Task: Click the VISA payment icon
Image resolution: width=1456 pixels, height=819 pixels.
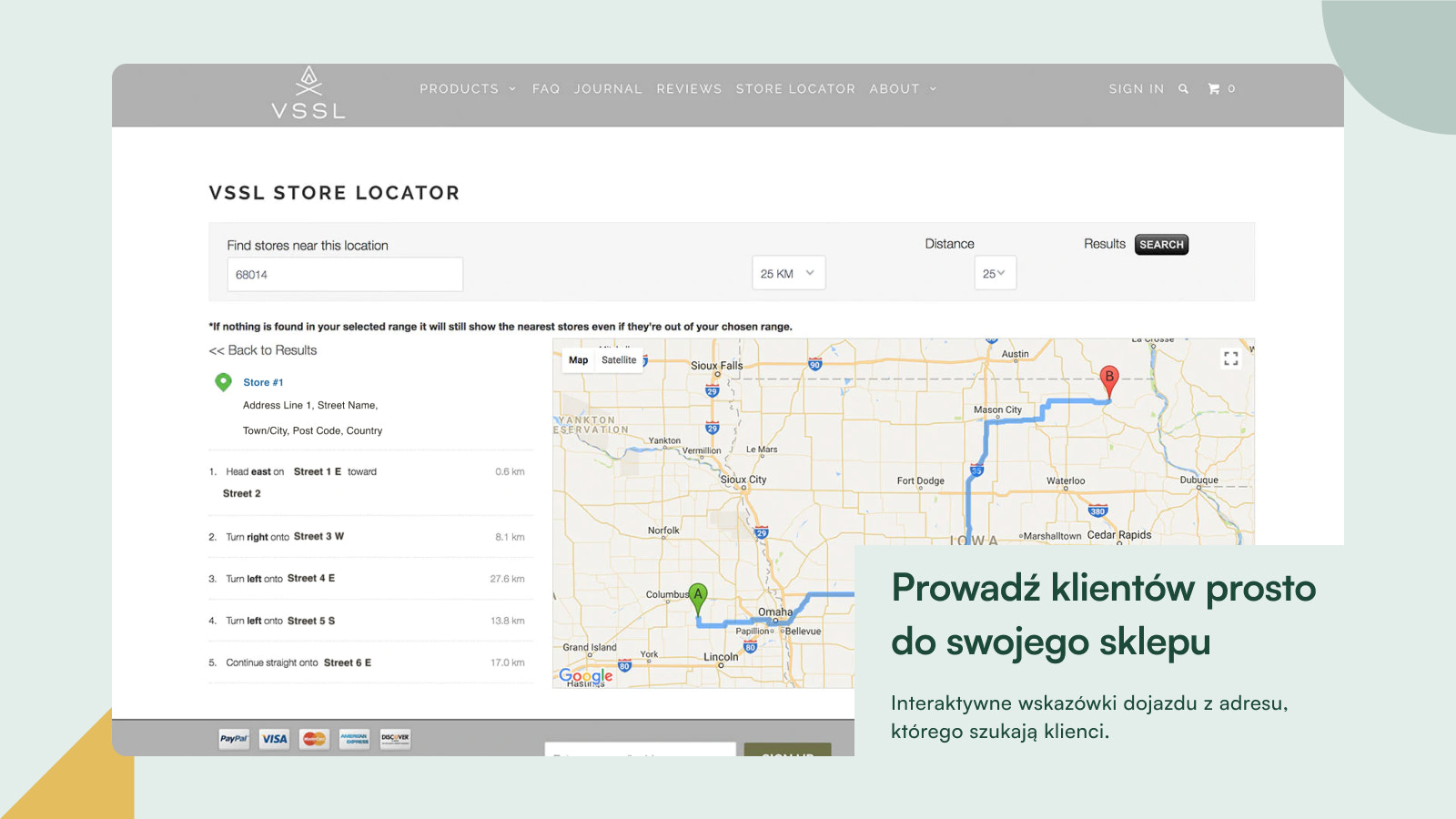Action: pos(274,739)
